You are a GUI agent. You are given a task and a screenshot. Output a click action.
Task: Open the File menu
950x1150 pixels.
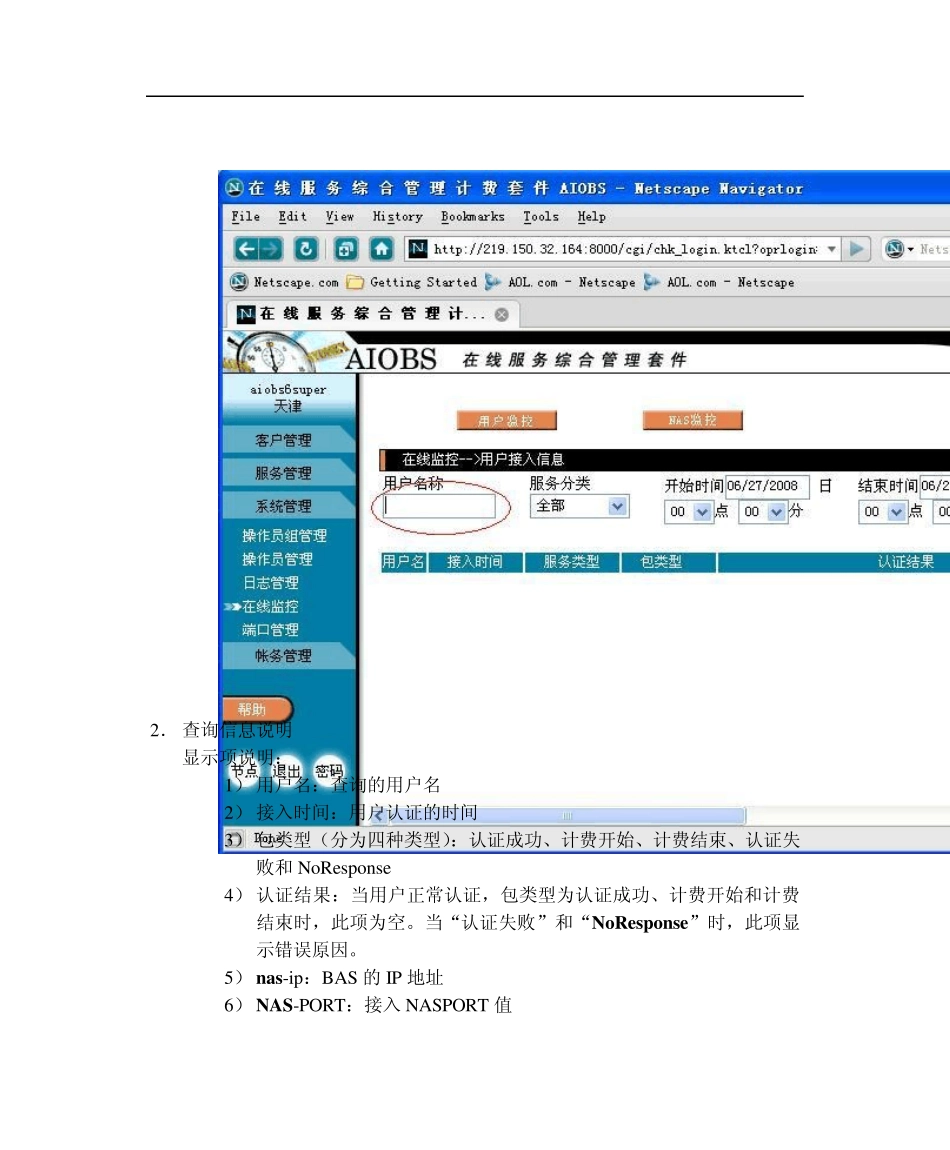pyautogui.click(x=245, y=217)
